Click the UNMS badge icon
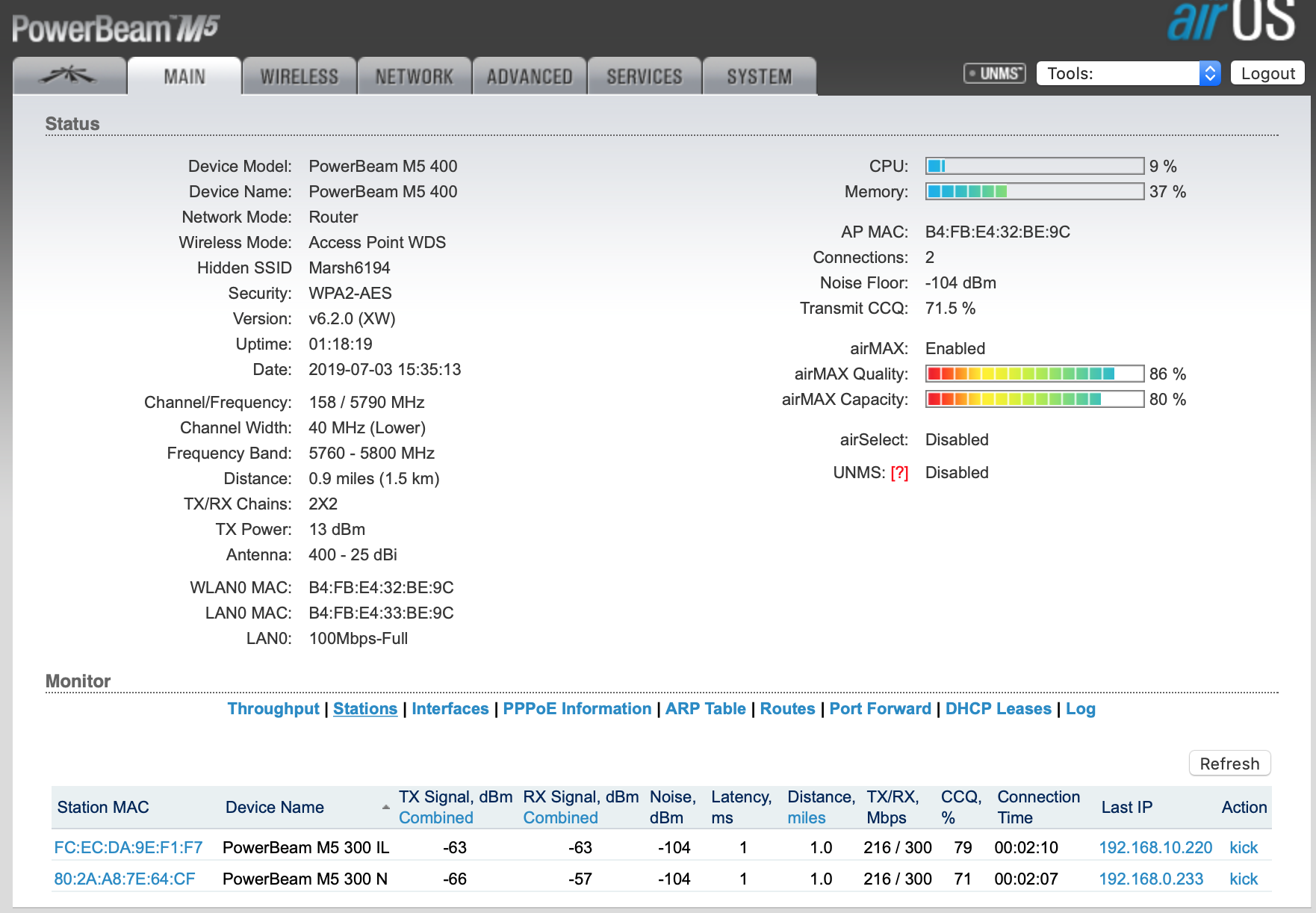This screenshot has height=913, width=1316. tap(995, 73)
